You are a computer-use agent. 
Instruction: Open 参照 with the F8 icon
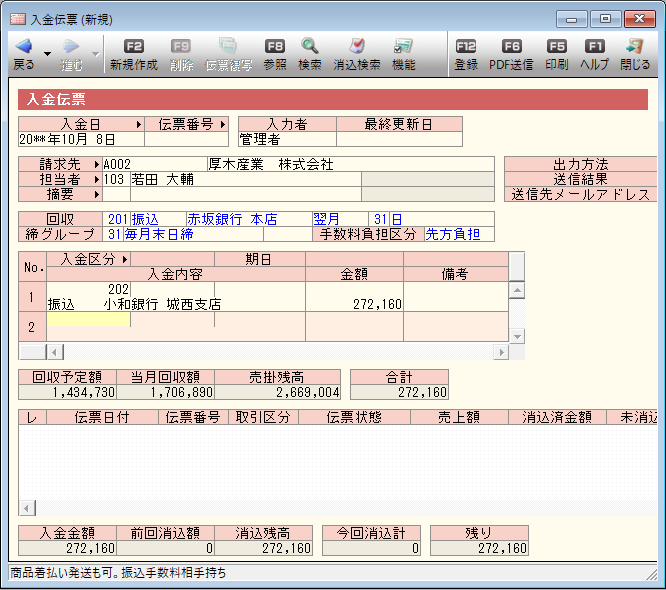pyautogui.click(x=275, y=47)
